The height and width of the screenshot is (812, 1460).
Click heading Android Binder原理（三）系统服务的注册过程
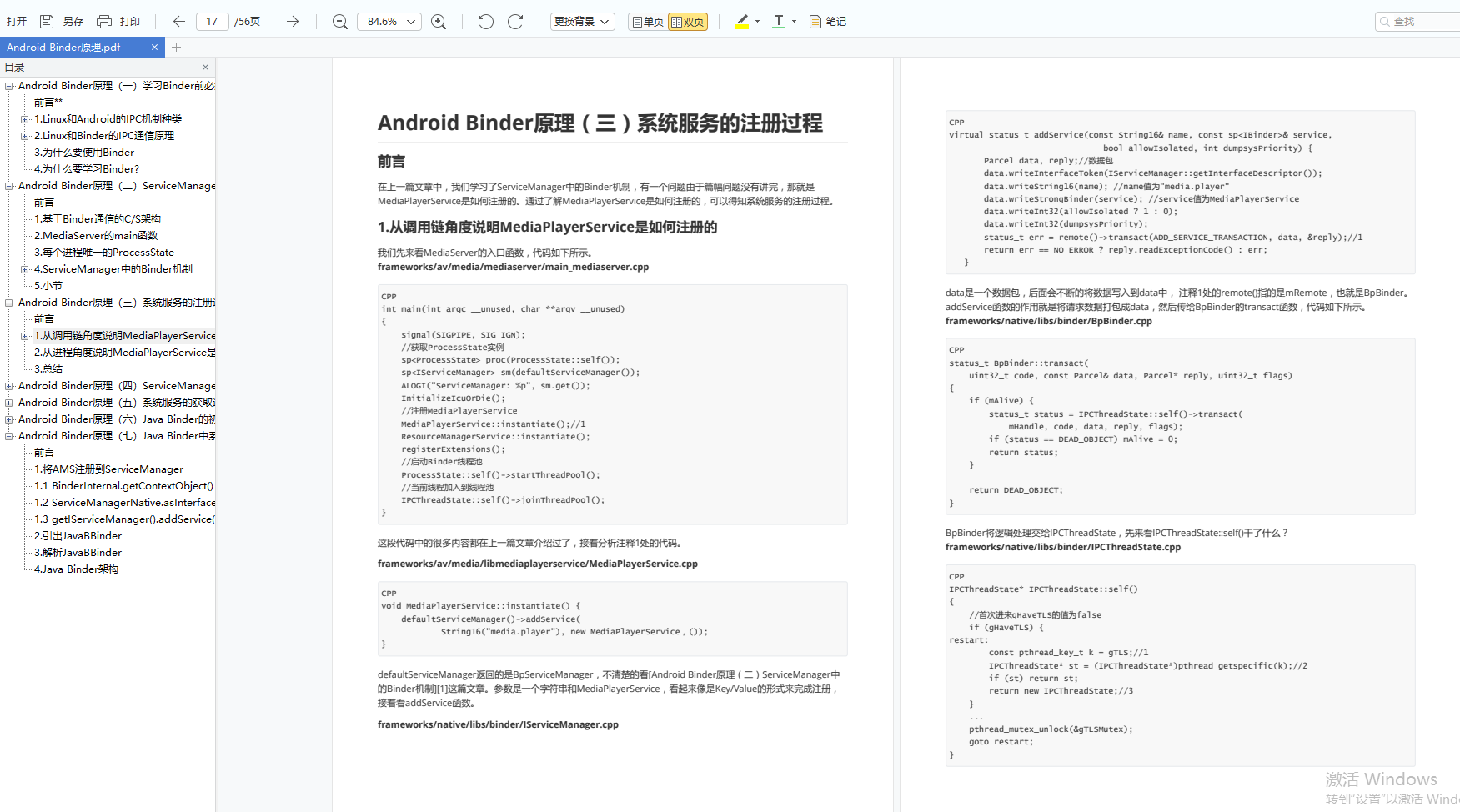600,123
